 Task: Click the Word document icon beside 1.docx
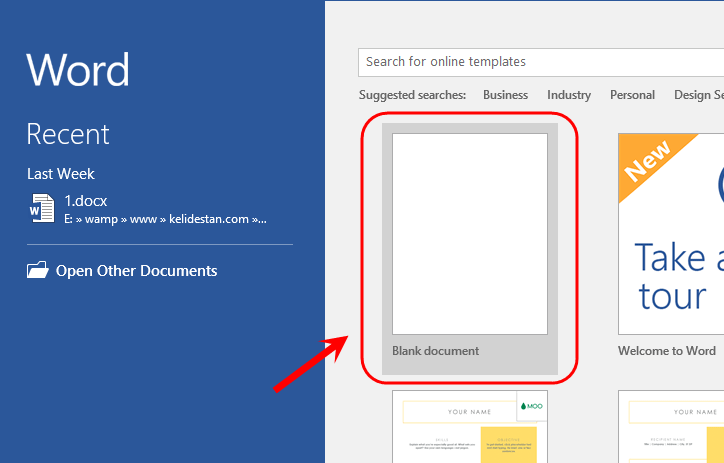(x=42, y=209)
